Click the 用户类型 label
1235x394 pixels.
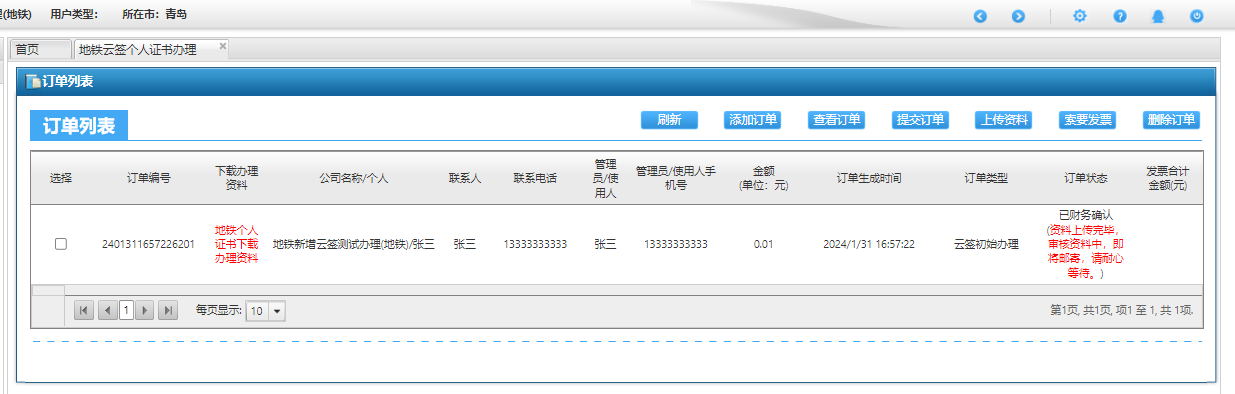(74, 14)
